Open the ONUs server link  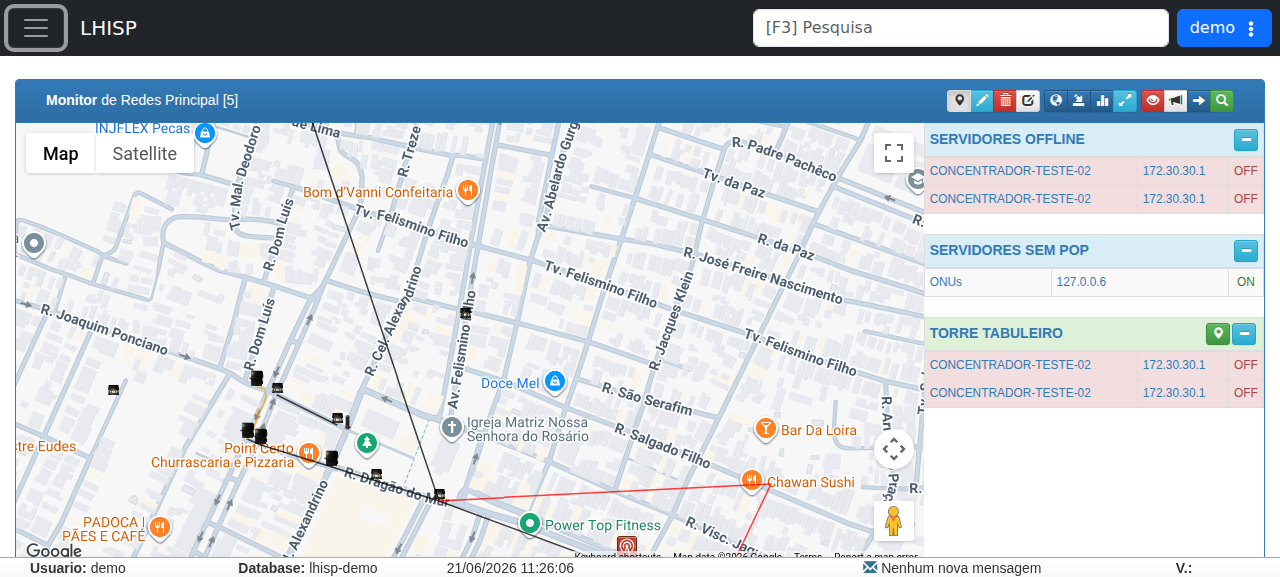pyautogui.click(x=946, y=282)
